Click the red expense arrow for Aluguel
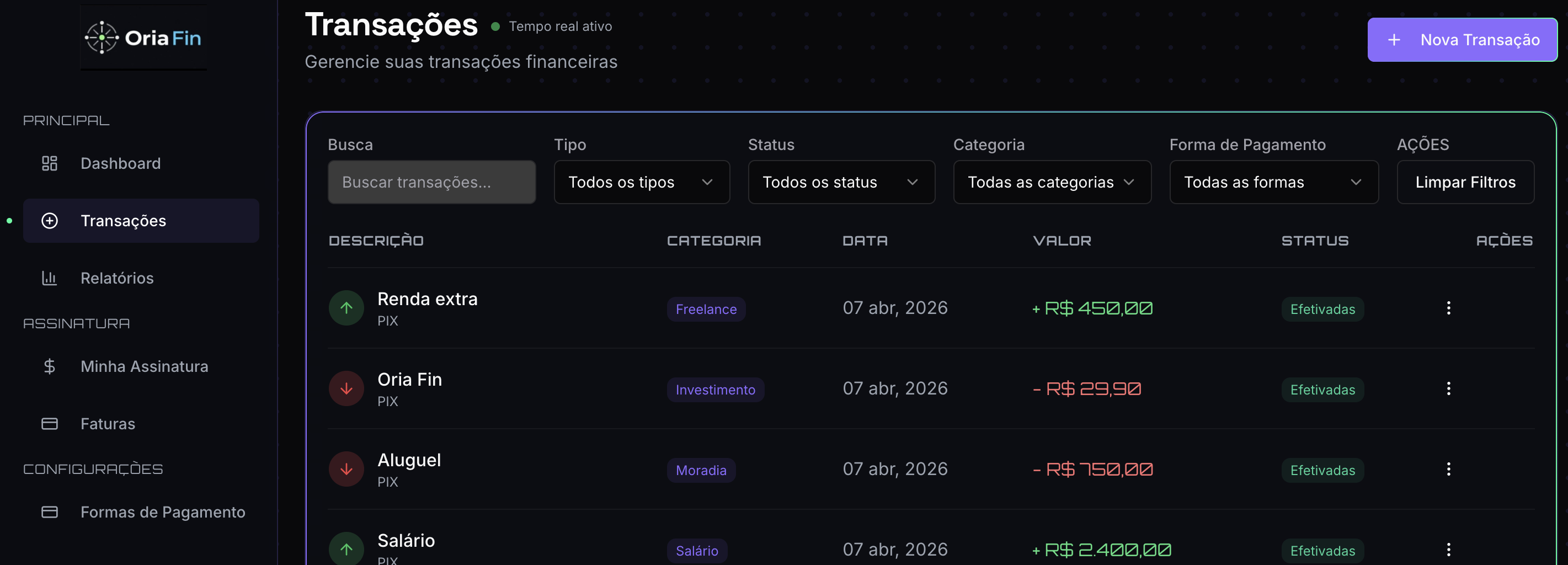The height and width of the screenshot is (565, 1568). click(x=346, y=469)
